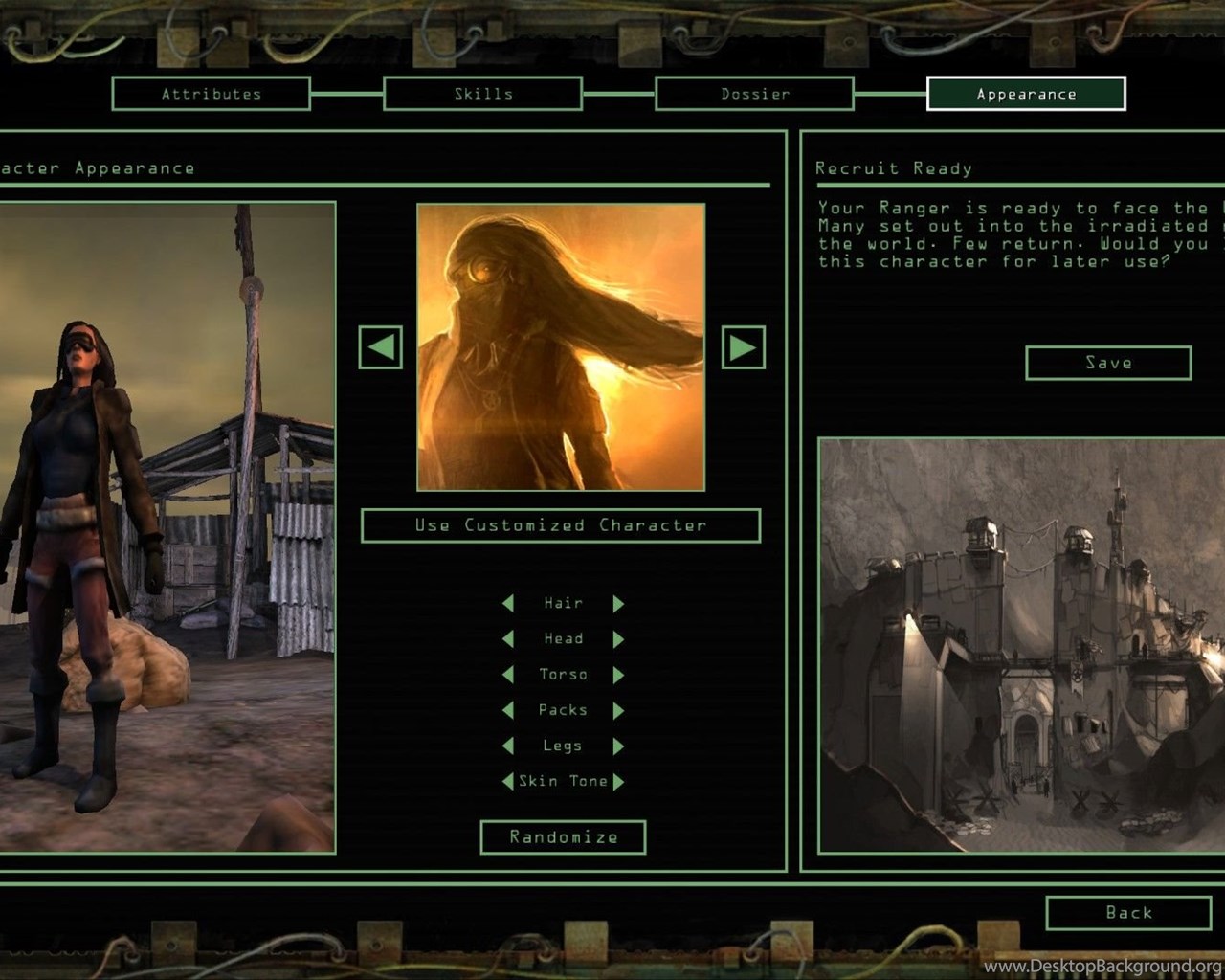Select previous Hair style arrow
Viewport: 1225px width, 980px height.
[508, 603]
